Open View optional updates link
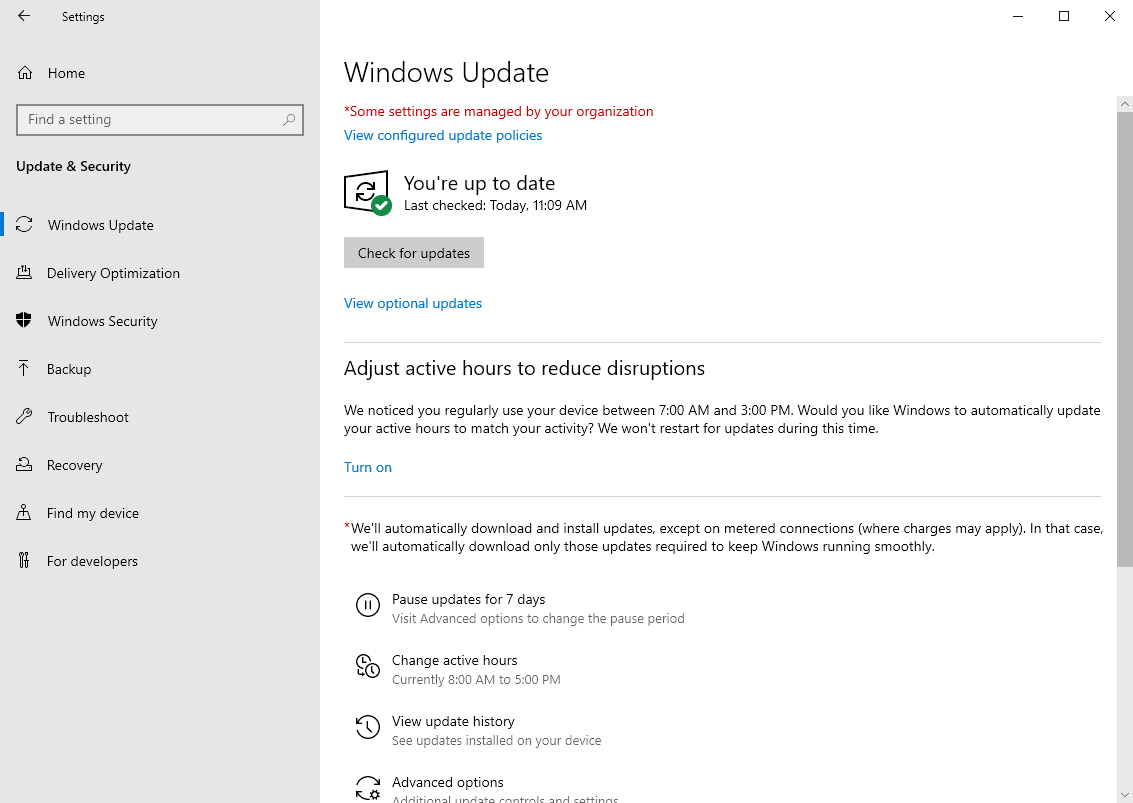1133x803 pixels. tap(413, 303)
